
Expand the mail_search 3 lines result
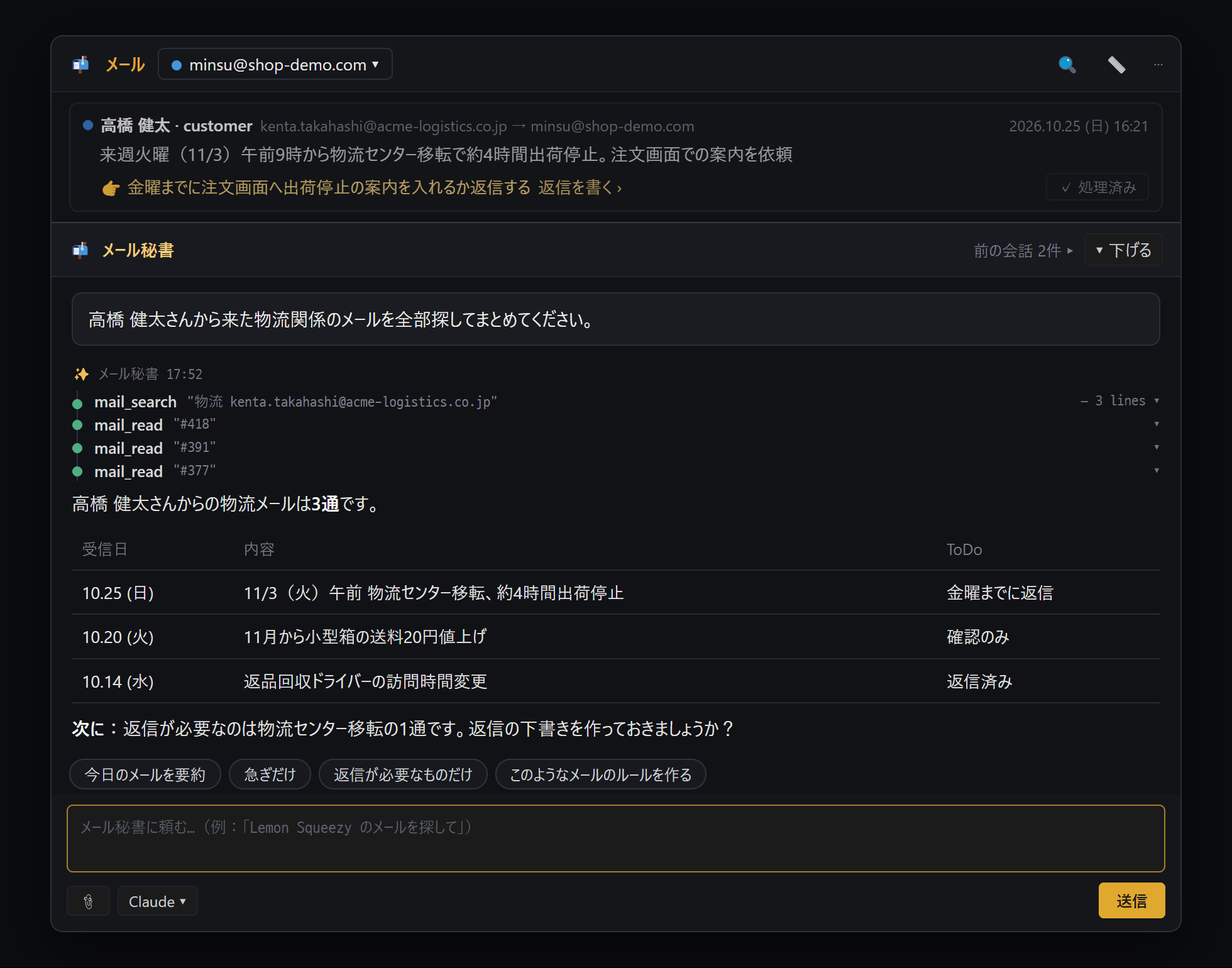(1119, 401)
